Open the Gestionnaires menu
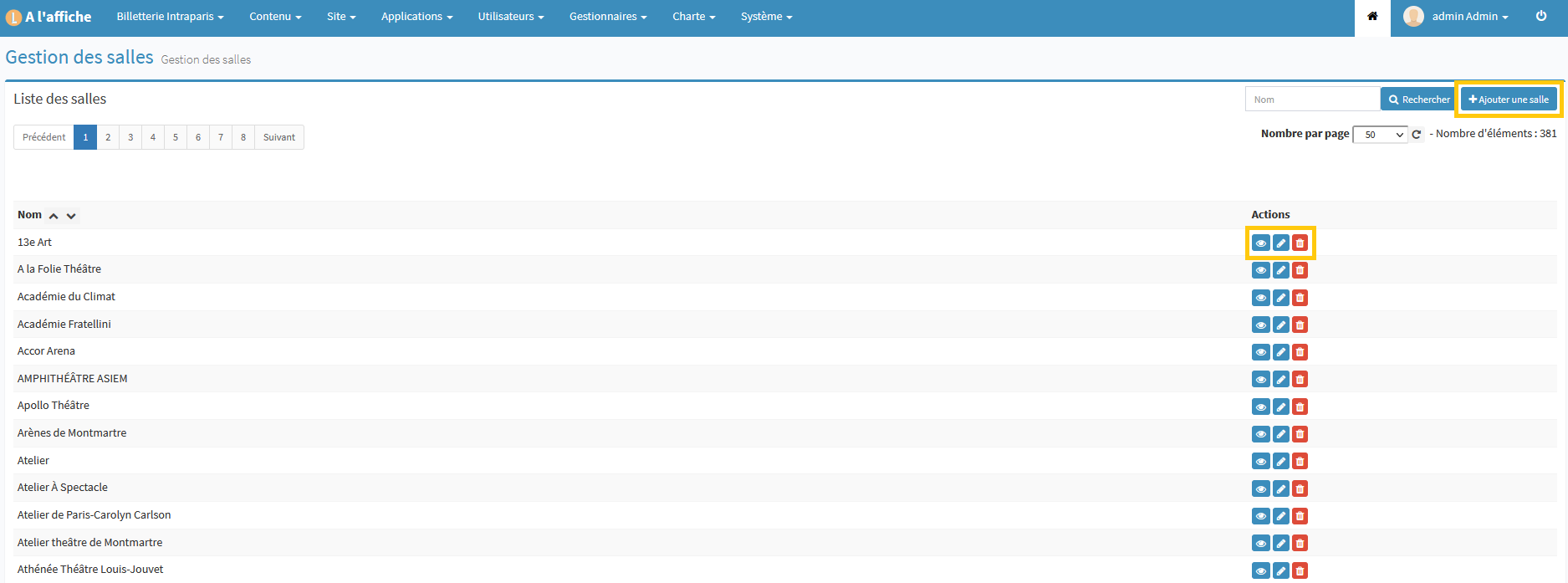Screen dimensions: 1568x583 pos(608,17)
